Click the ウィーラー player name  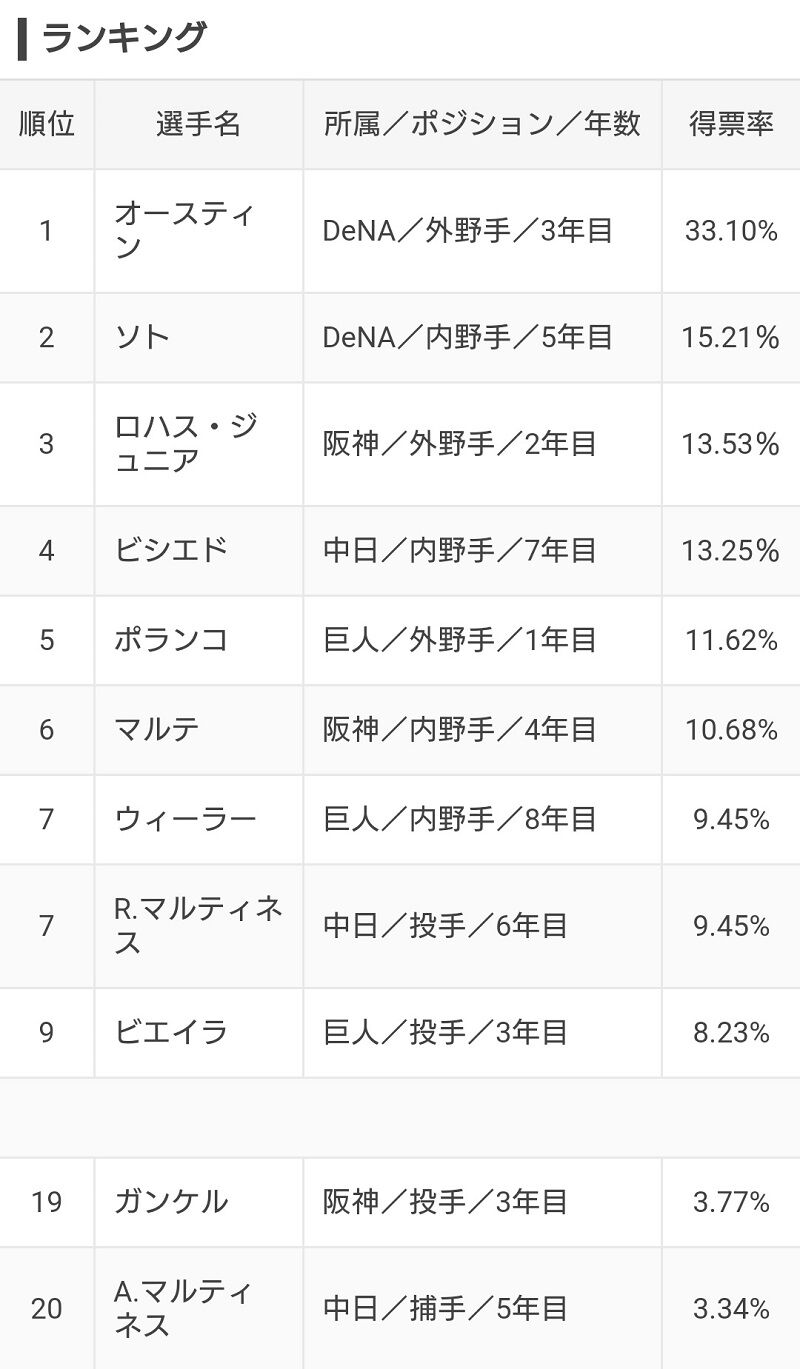[x=185, y=820]
